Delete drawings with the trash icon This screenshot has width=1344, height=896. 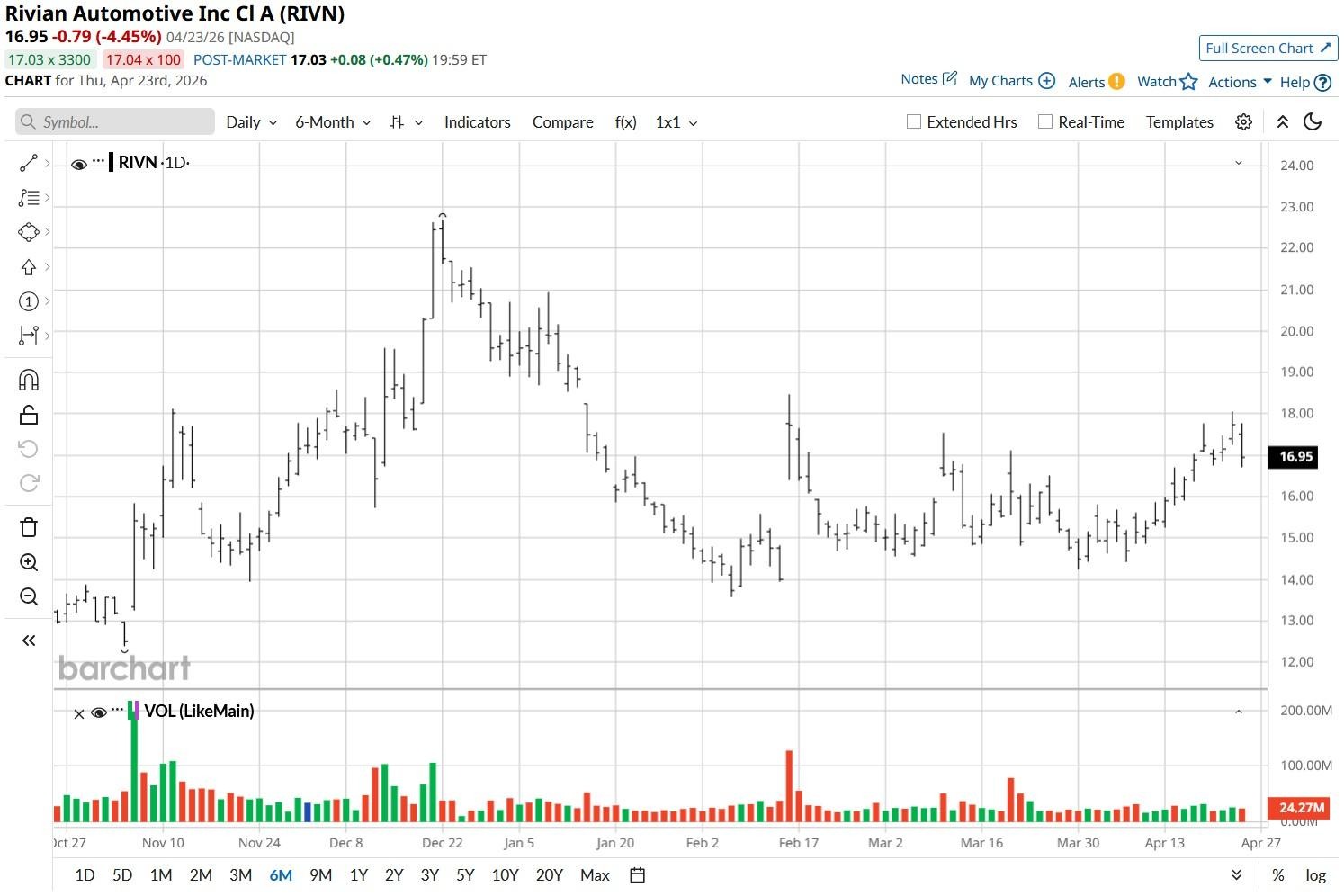[x=29, y=527]
